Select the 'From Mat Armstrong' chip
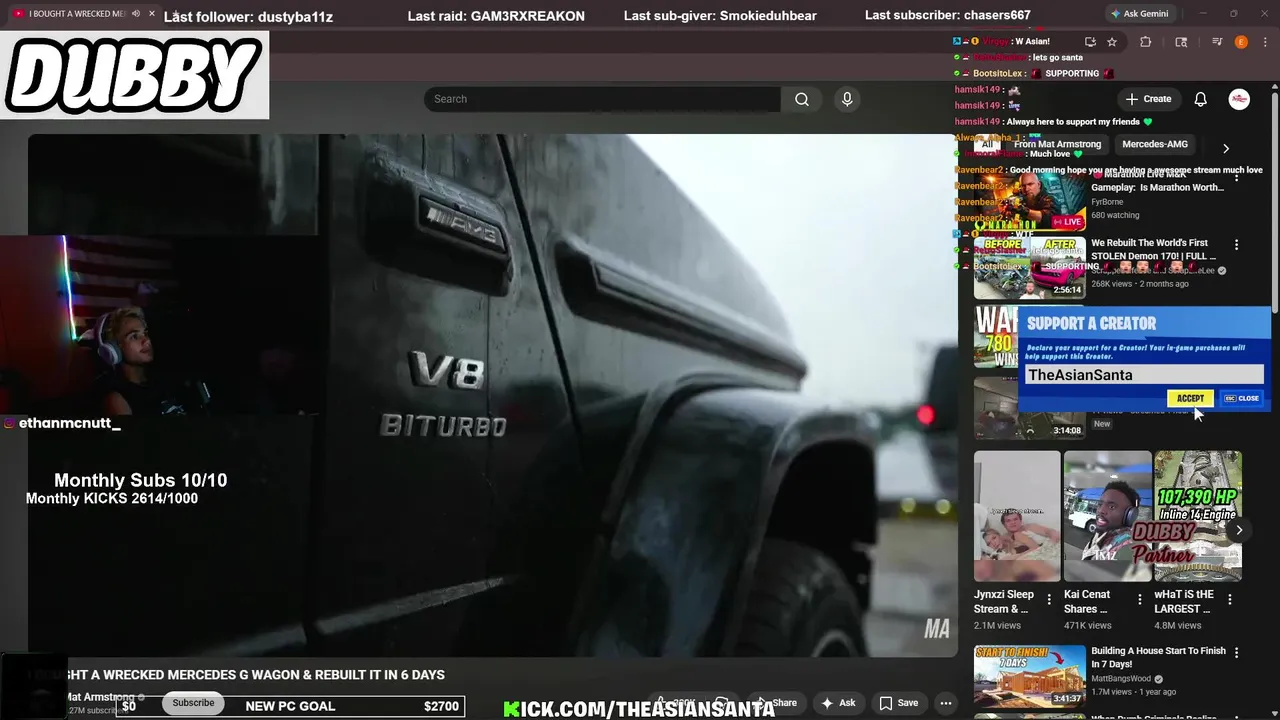Viewport: 1280px width, 720px height. pyautogui.click(x=1057, y=144)
